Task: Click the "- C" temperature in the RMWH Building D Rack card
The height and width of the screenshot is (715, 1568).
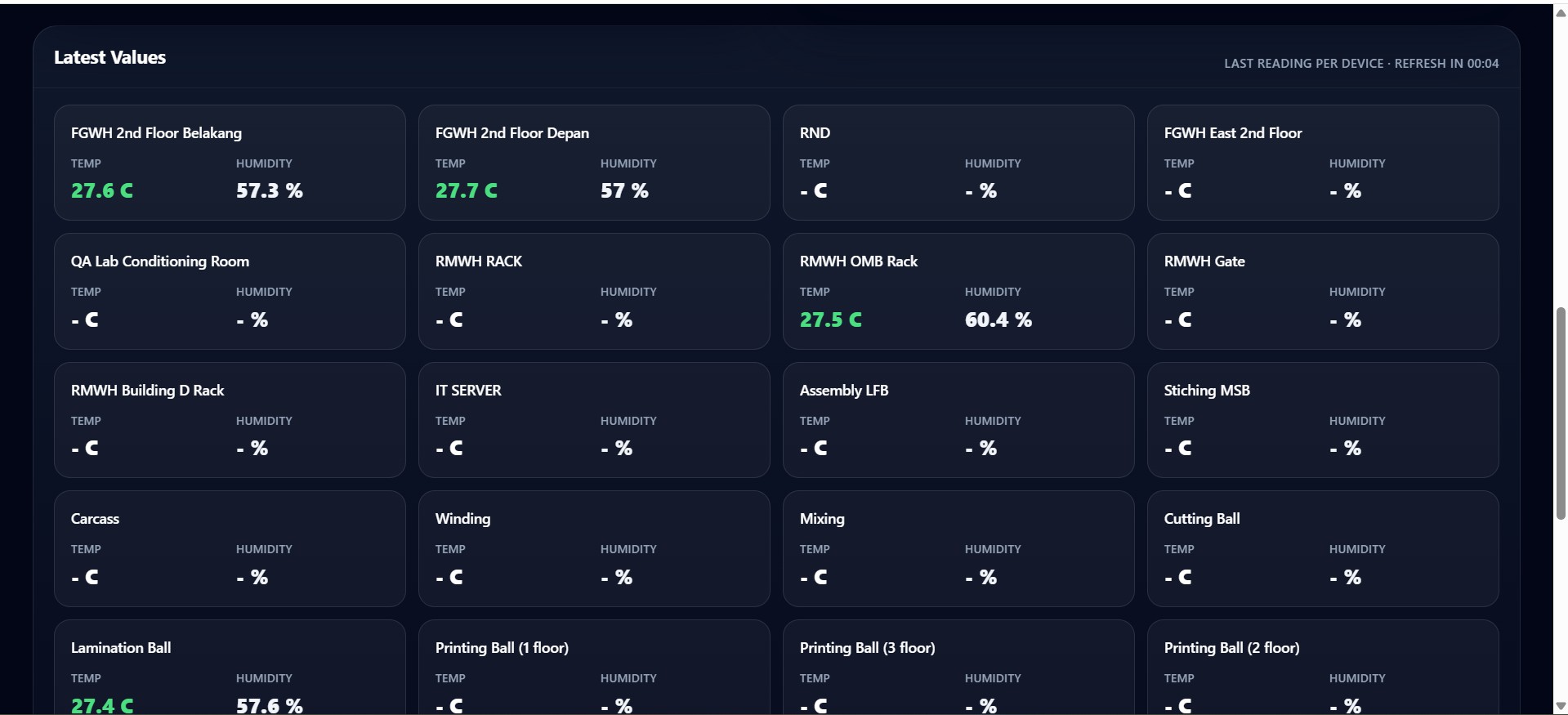Action: [85, 449]
